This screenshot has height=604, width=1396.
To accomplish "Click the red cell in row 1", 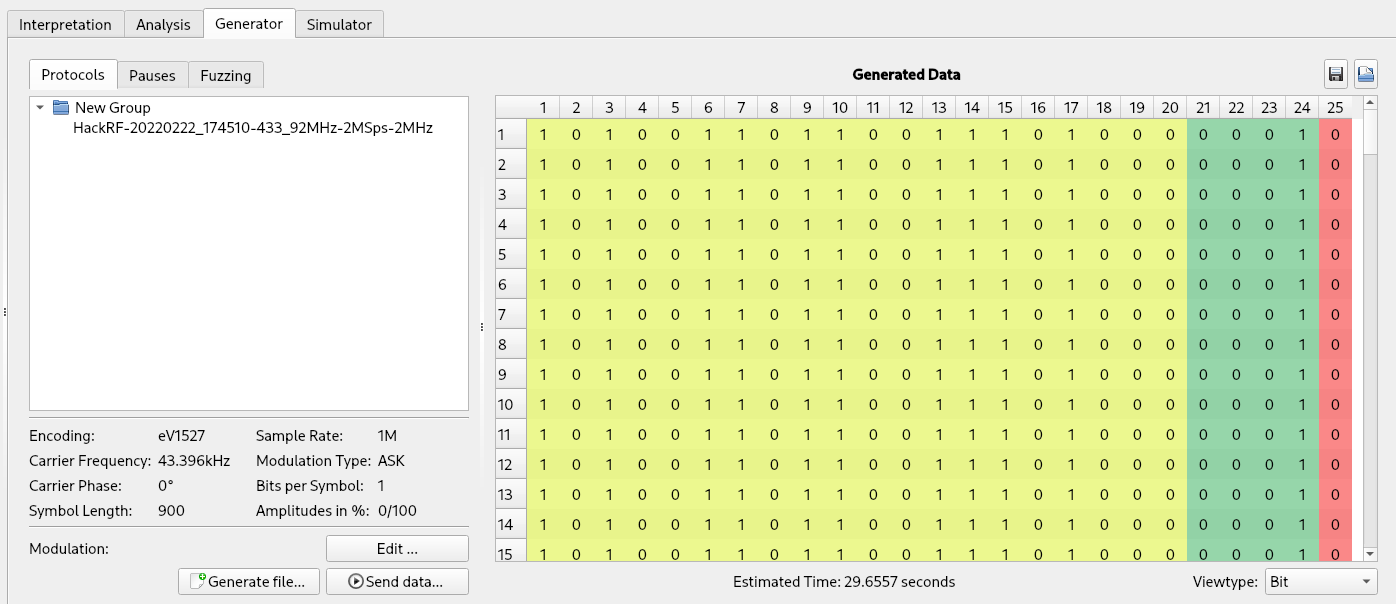I will (x=1335, y=135).
